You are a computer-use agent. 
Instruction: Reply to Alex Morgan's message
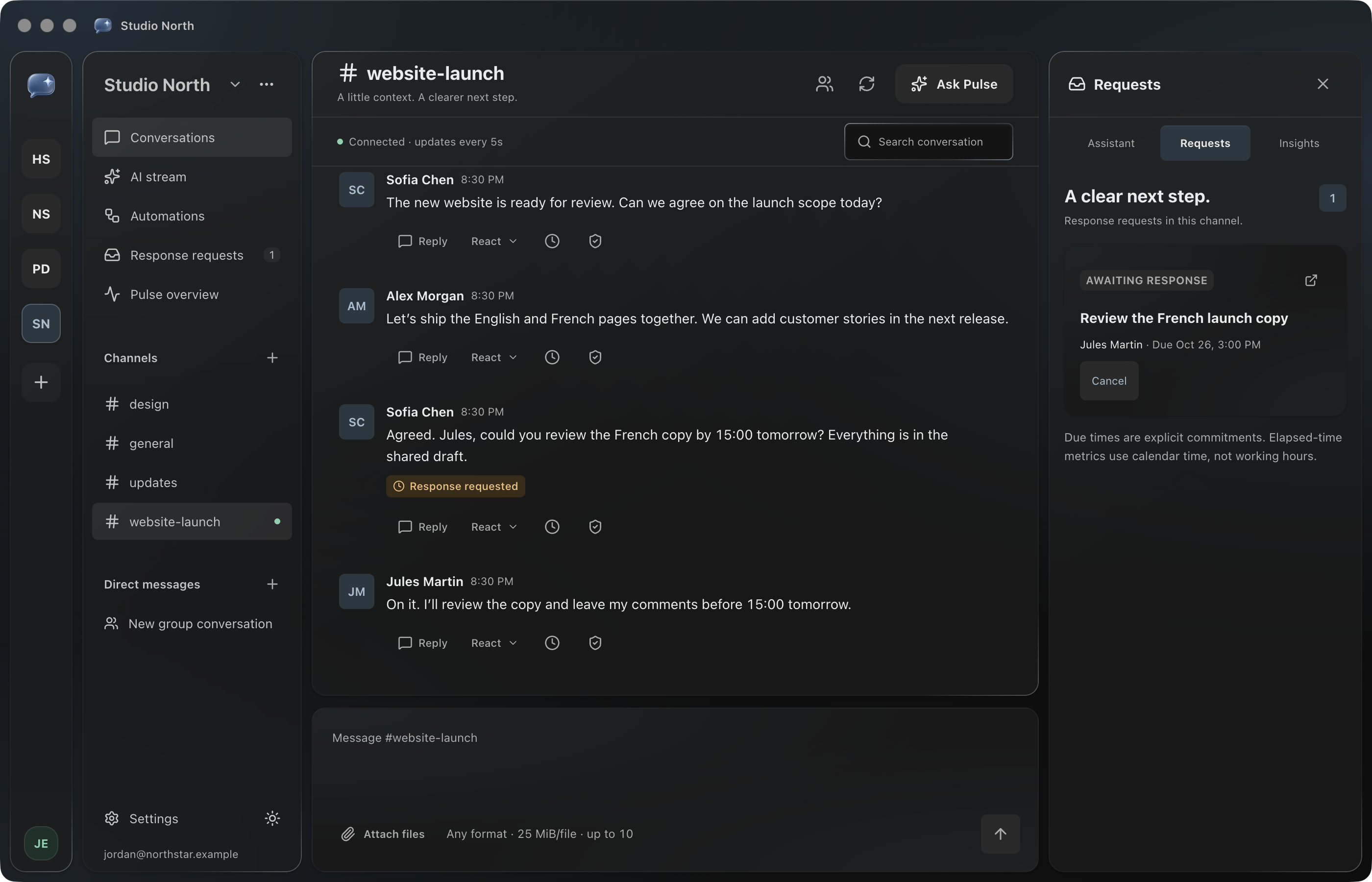422,357
